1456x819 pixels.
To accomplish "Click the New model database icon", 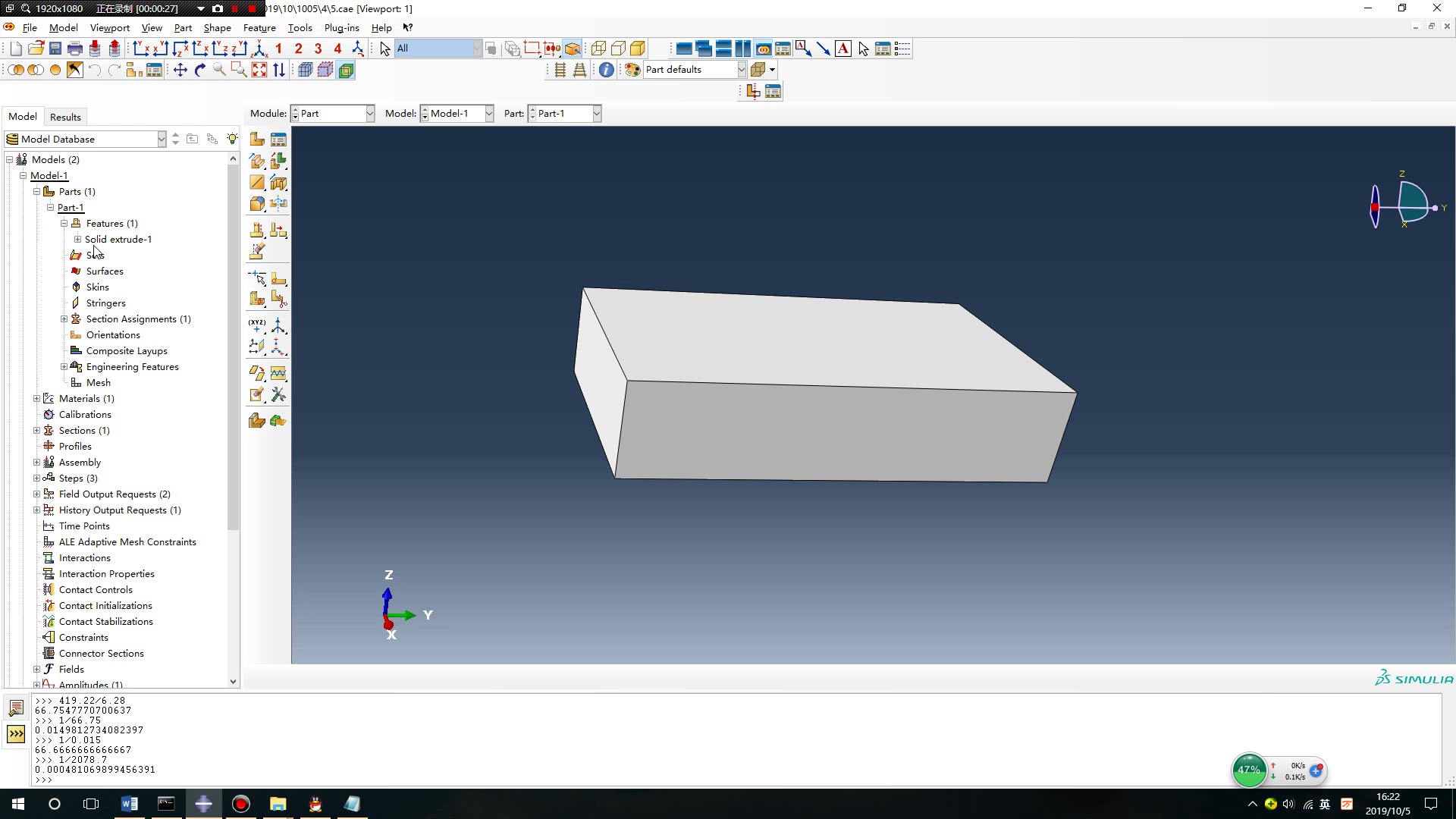I will pos(16,49).
